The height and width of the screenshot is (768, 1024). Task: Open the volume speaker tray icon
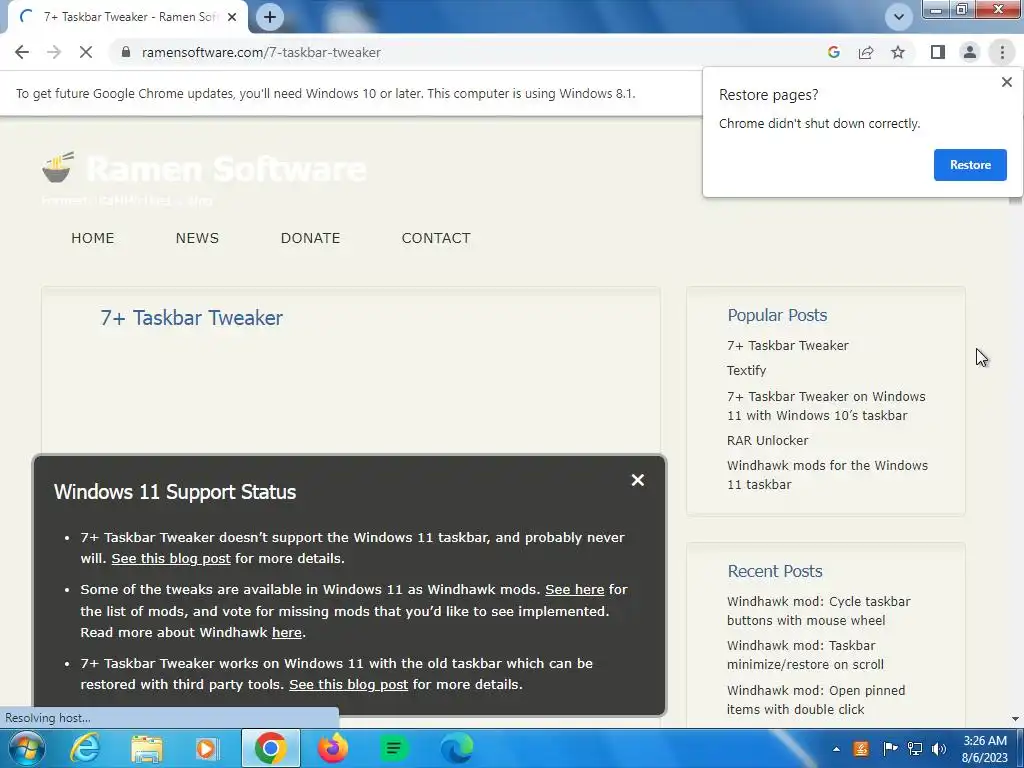click(939, 749)
